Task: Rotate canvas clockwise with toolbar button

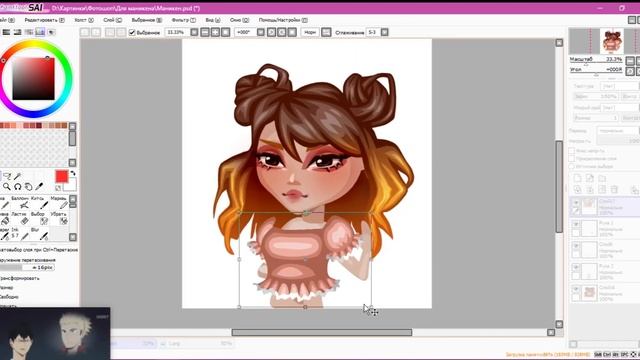Action: tap(282, 32)
